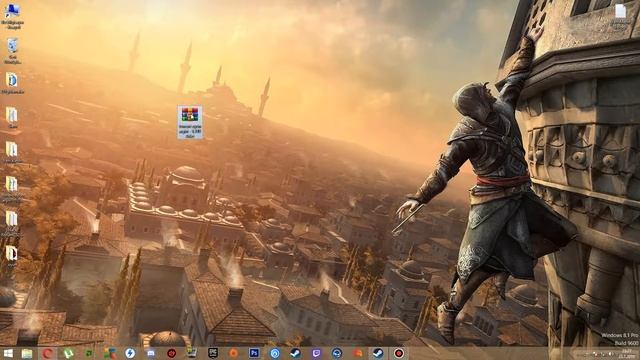Click the red record circle taskbar icon
Image resolution: width=640 pixels, height=360 pixels.
[399, 353]
